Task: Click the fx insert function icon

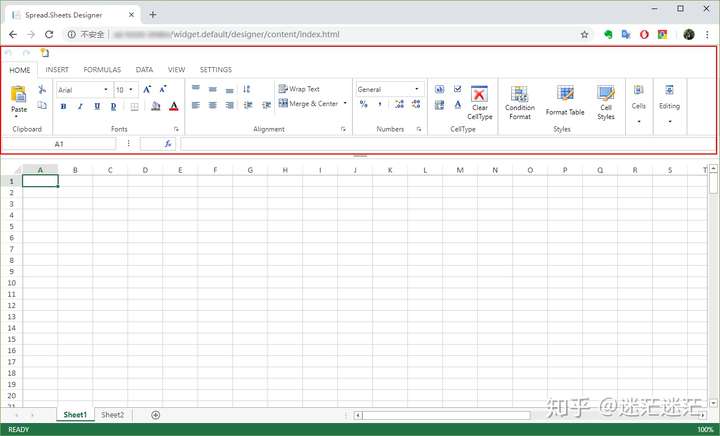Action: coord(168,144)
